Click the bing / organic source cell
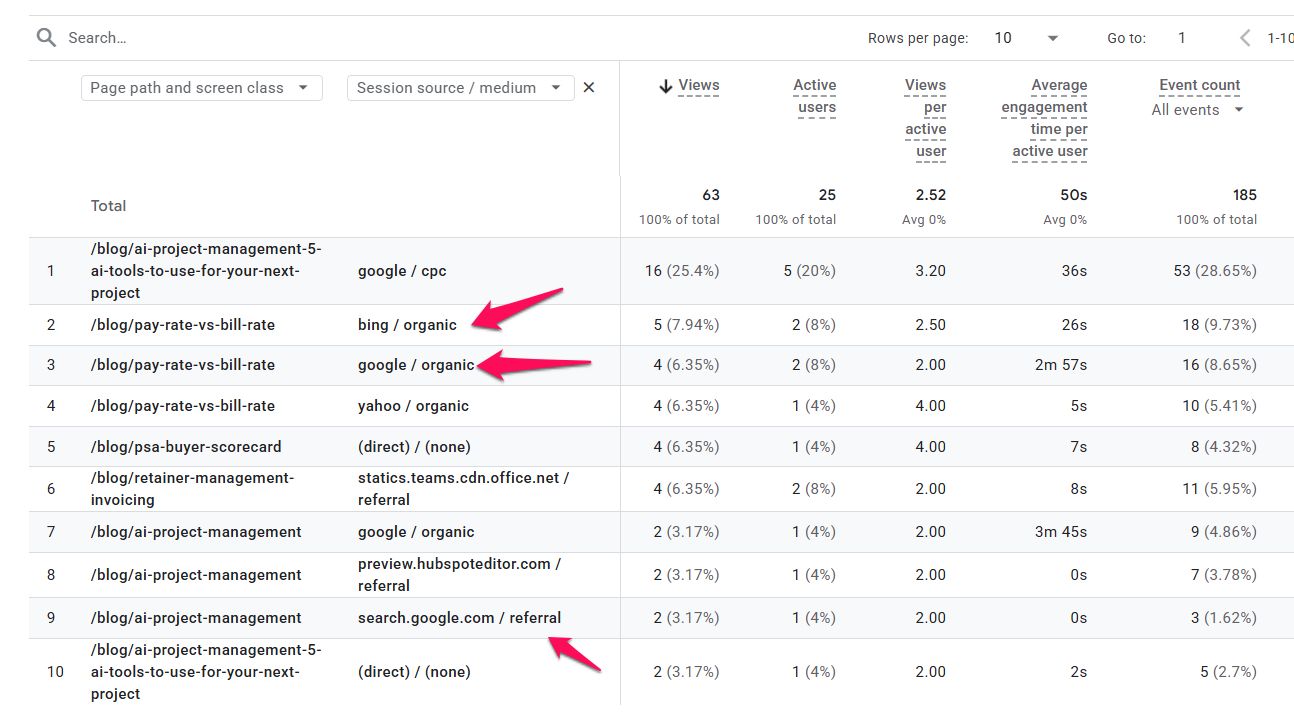 pyautogui.click(x=407, y=325)
